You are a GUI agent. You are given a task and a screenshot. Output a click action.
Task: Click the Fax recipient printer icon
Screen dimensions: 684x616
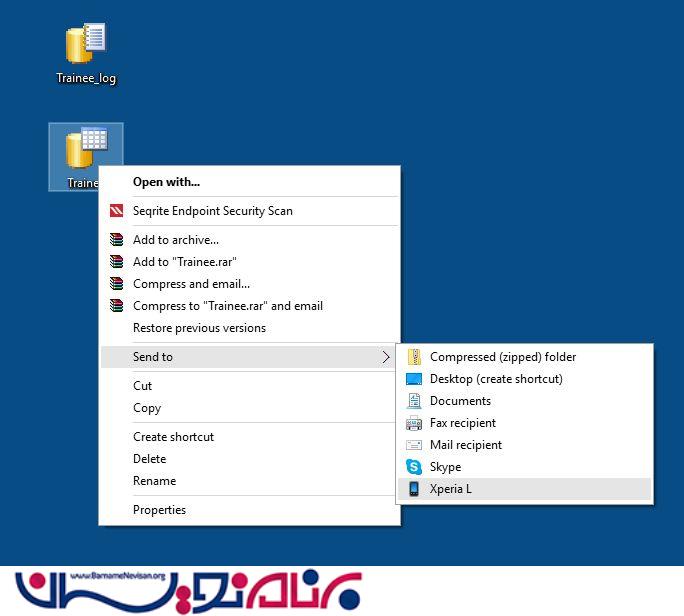click(414, 423)
